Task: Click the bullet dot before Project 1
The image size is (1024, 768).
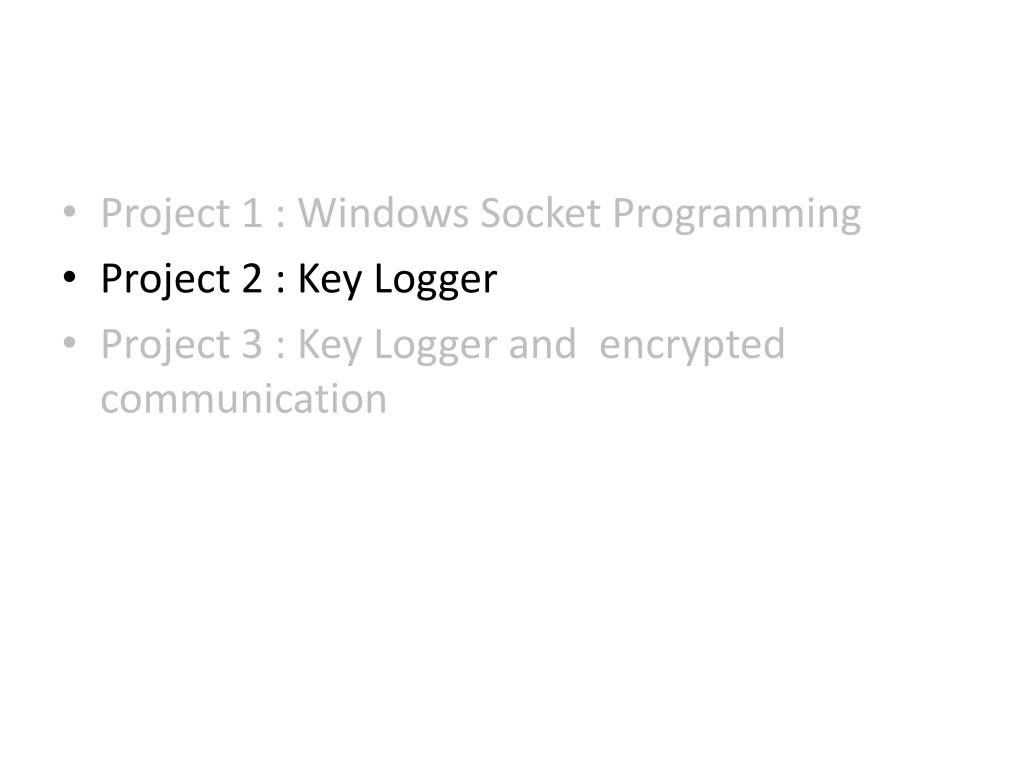Action: (69, 212)
